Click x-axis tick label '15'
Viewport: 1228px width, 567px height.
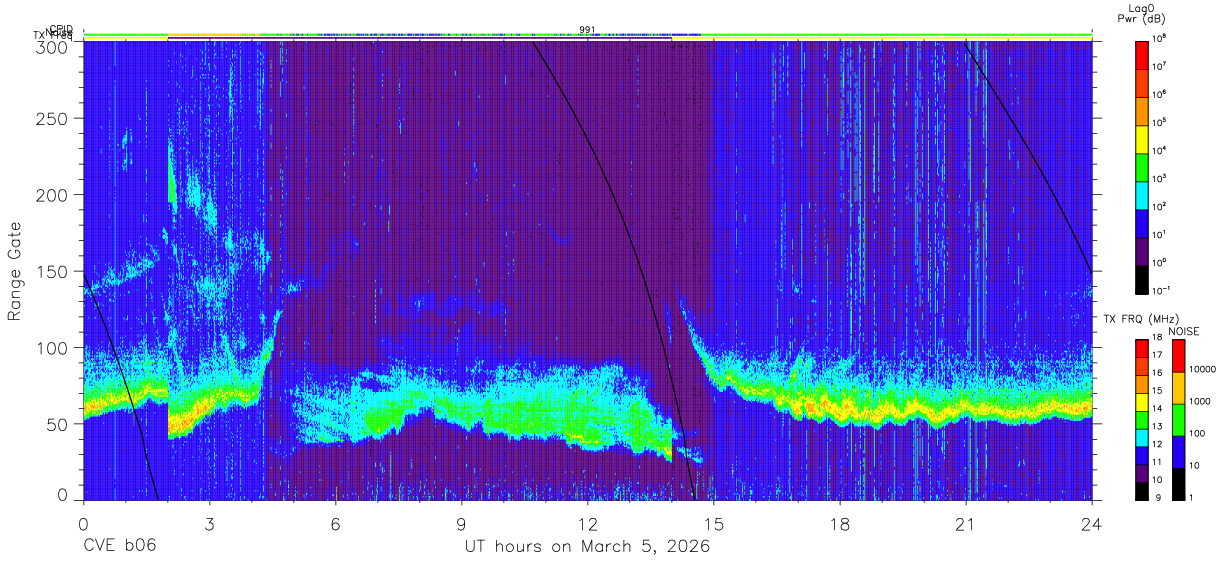714,524
